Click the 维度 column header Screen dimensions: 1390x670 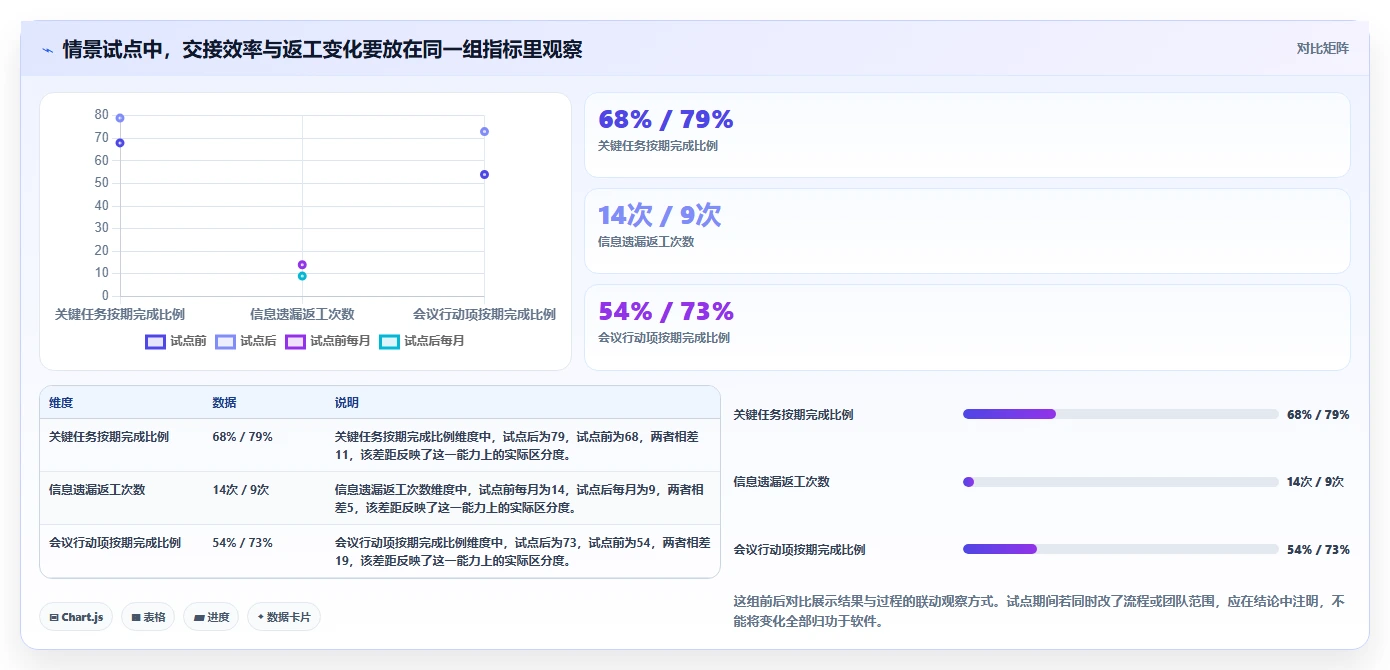61,403
